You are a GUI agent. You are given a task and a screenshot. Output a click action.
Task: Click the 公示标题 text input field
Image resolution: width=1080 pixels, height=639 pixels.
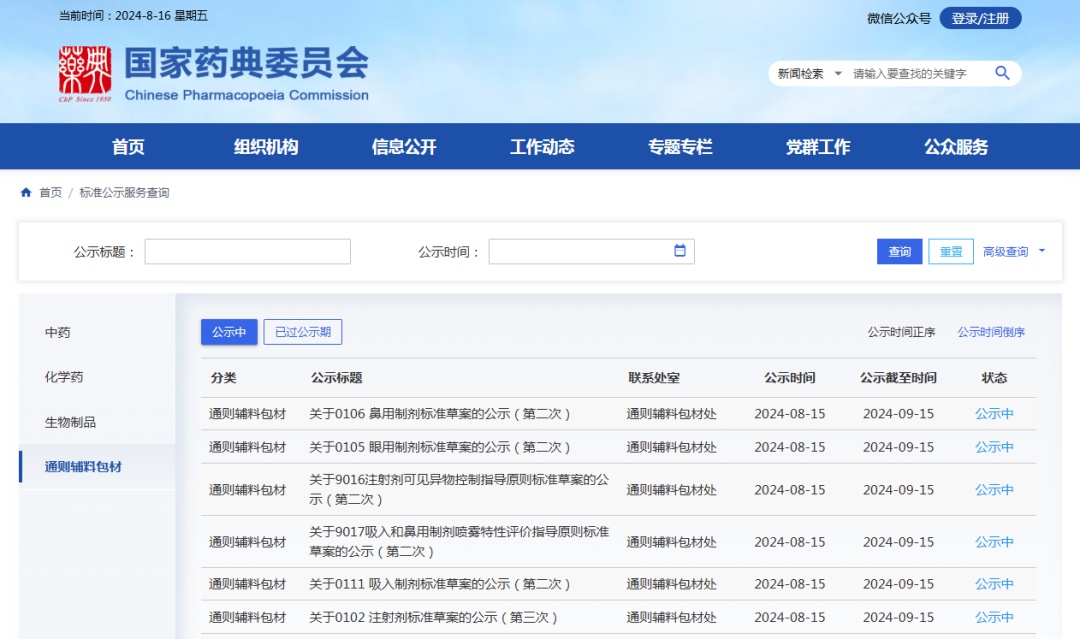247,251
